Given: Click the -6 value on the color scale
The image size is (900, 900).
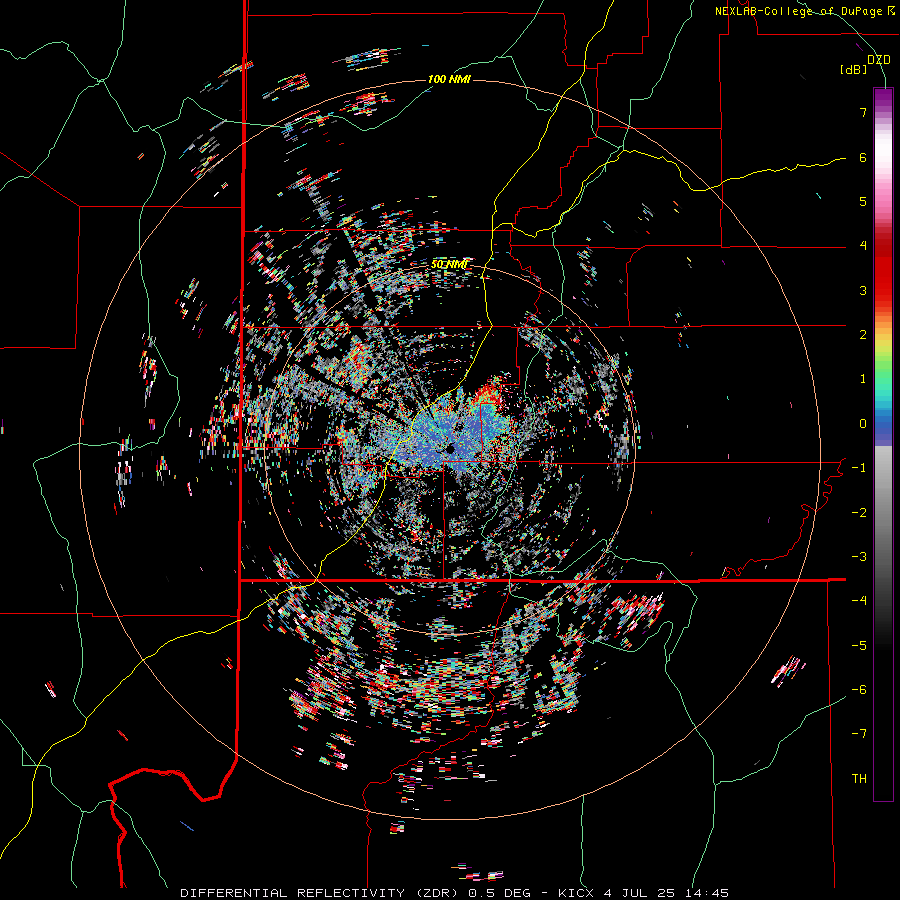Looking at the screenshot, I should point(859,690).
